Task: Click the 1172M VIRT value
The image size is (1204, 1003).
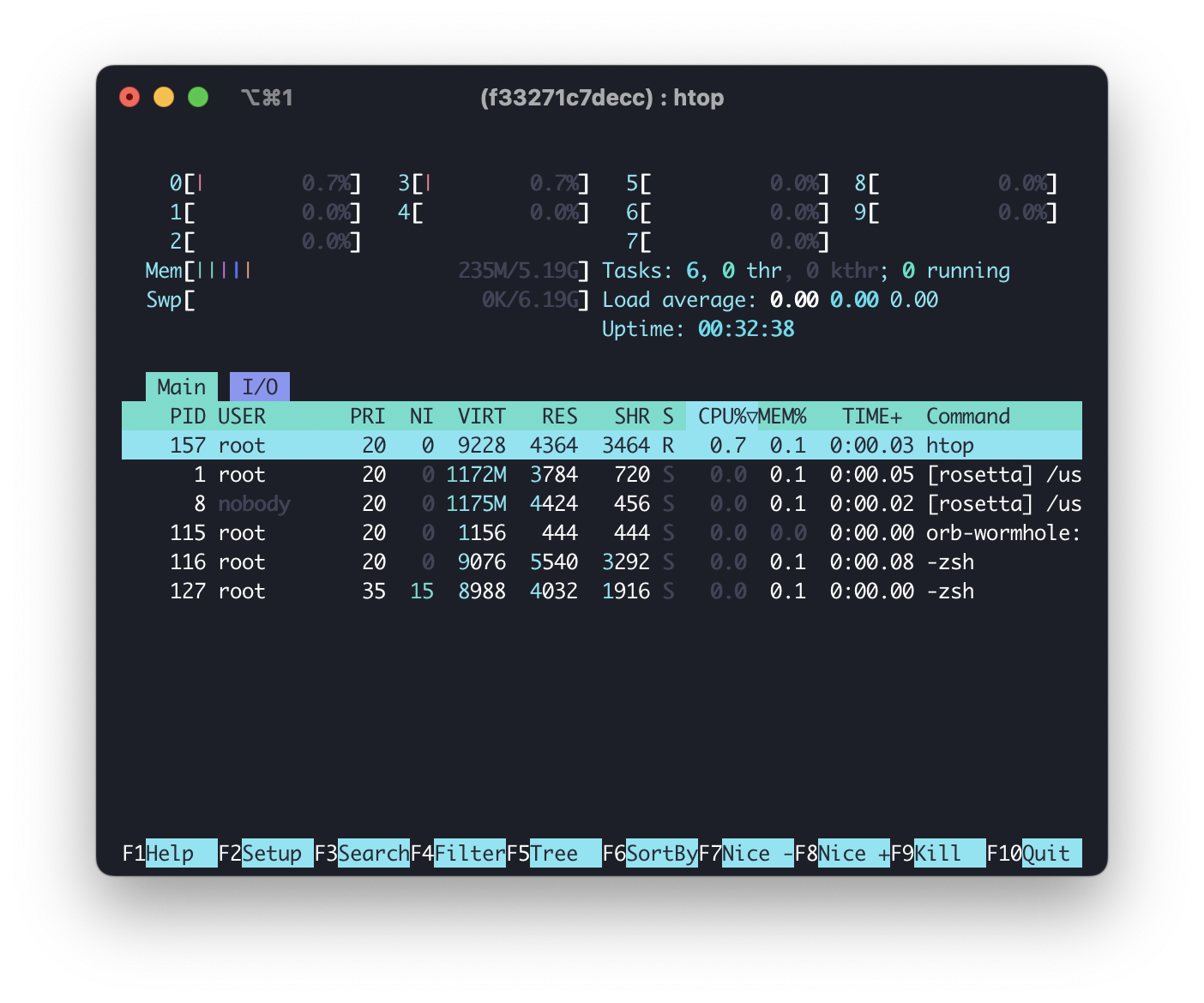Action: click(476, 474)
